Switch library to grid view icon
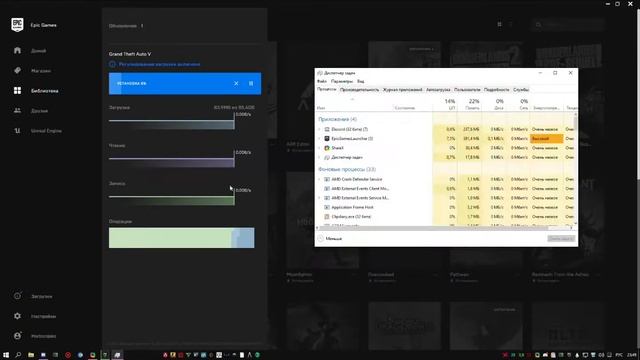Screen dimensions: 640x360 pyautogui.click(x=499, y=24)
